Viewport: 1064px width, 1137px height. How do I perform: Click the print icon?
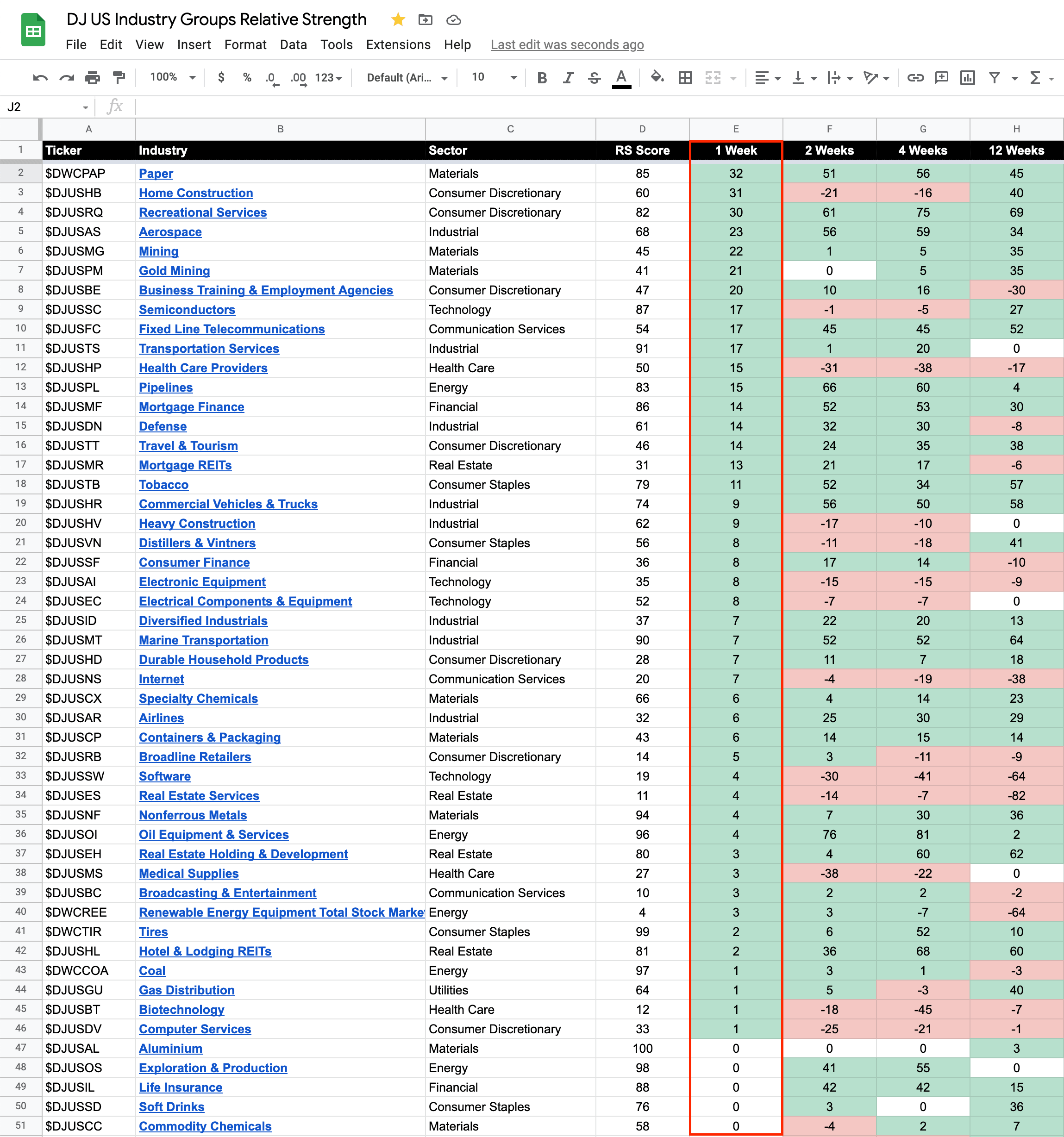[x=93, y=78]
